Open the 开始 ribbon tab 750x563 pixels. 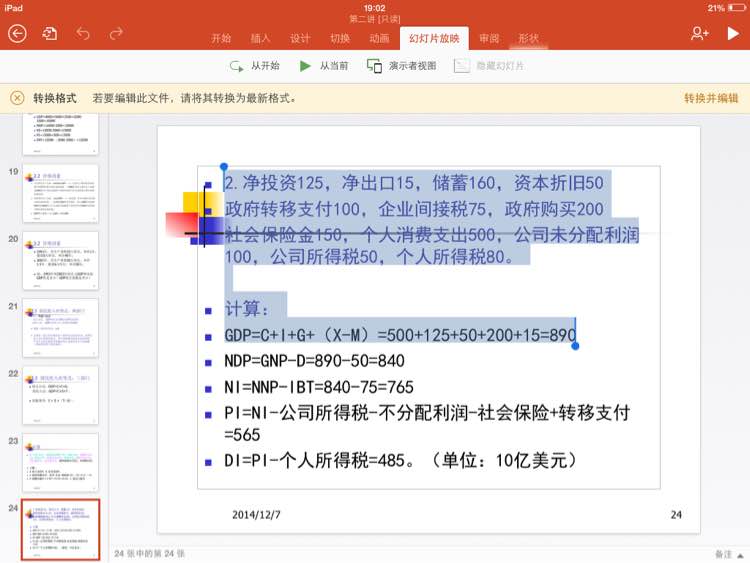pos(221,38)
